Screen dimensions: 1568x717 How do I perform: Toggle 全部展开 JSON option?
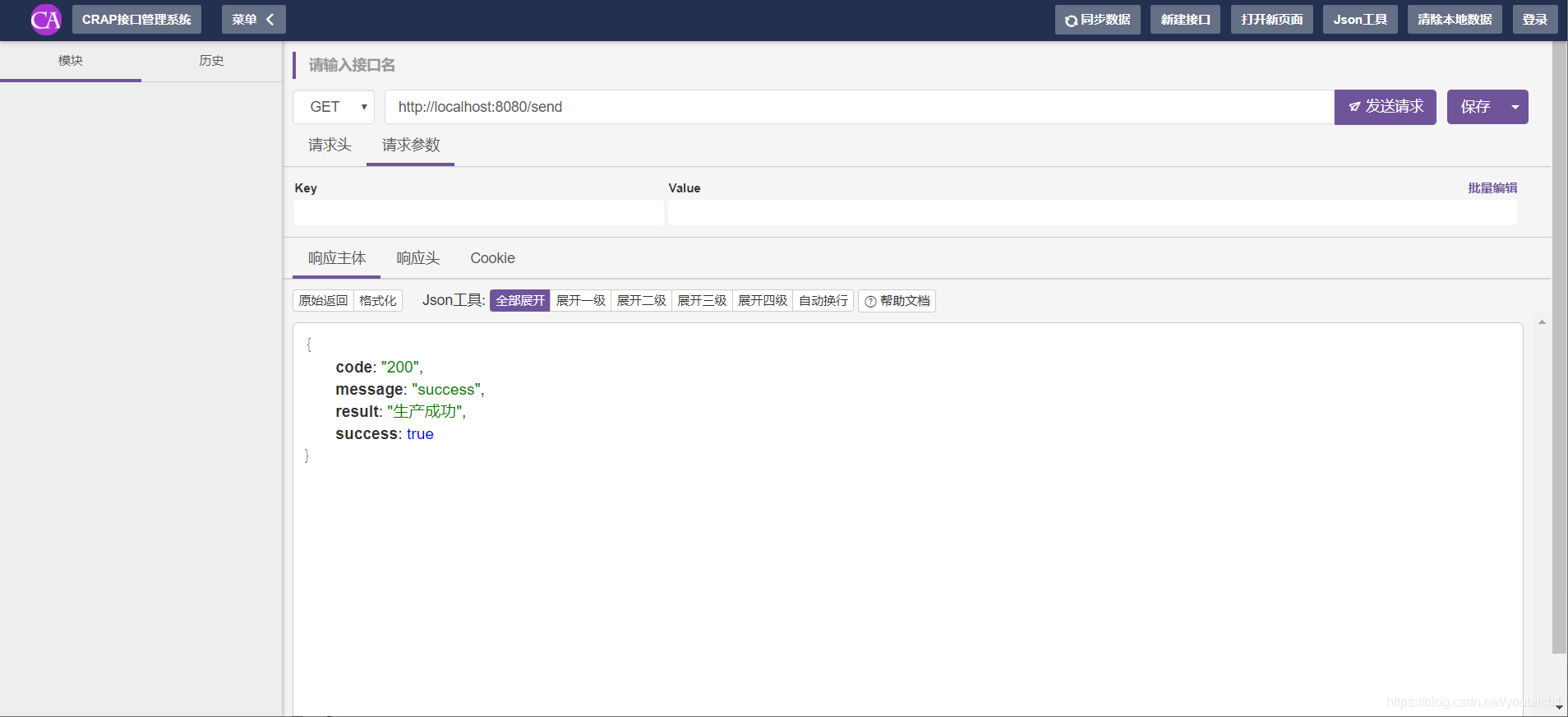pos(520,301)
